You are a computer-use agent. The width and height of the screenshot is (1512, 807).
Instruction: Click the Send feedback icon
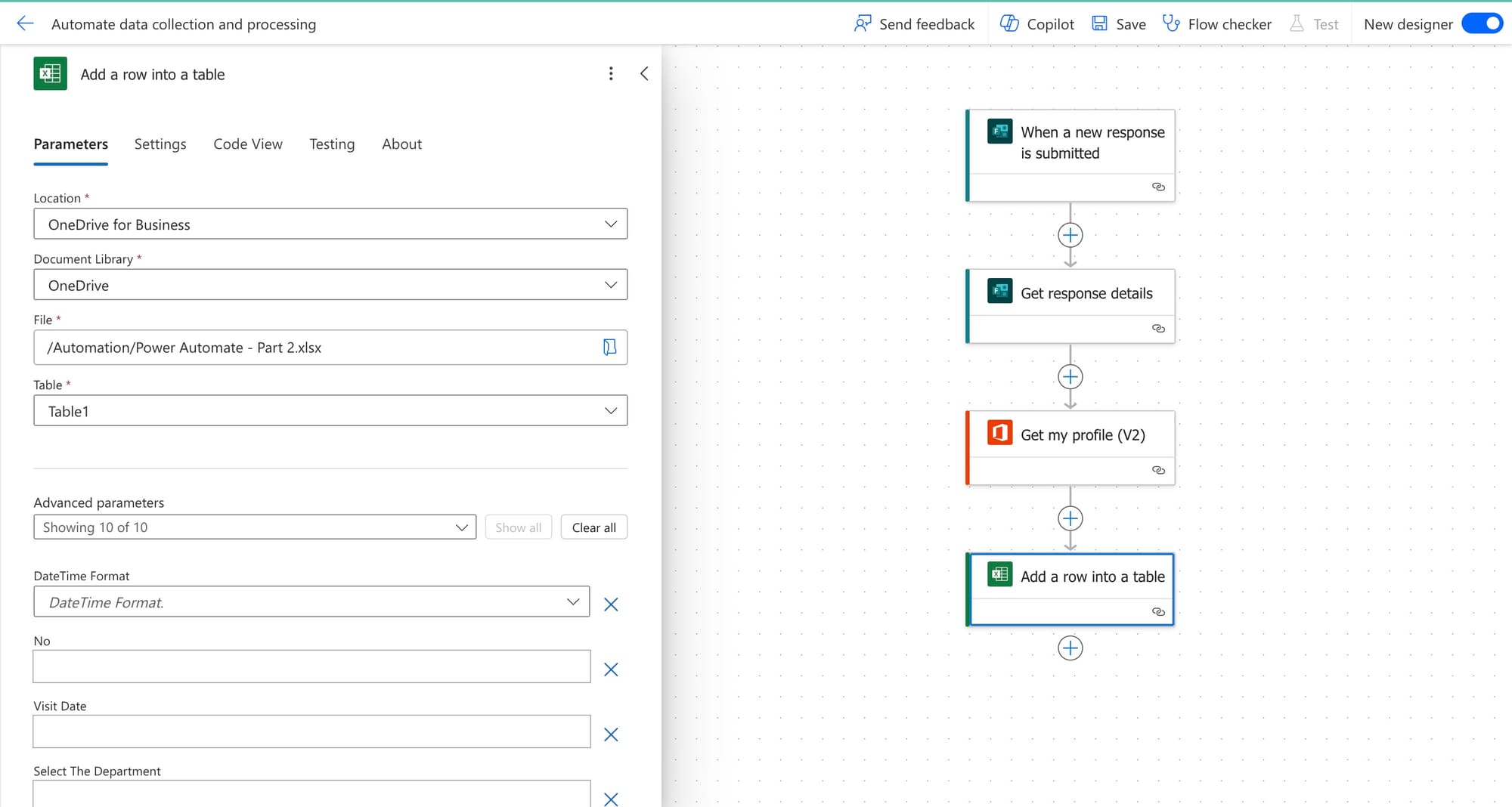[863, 23]
